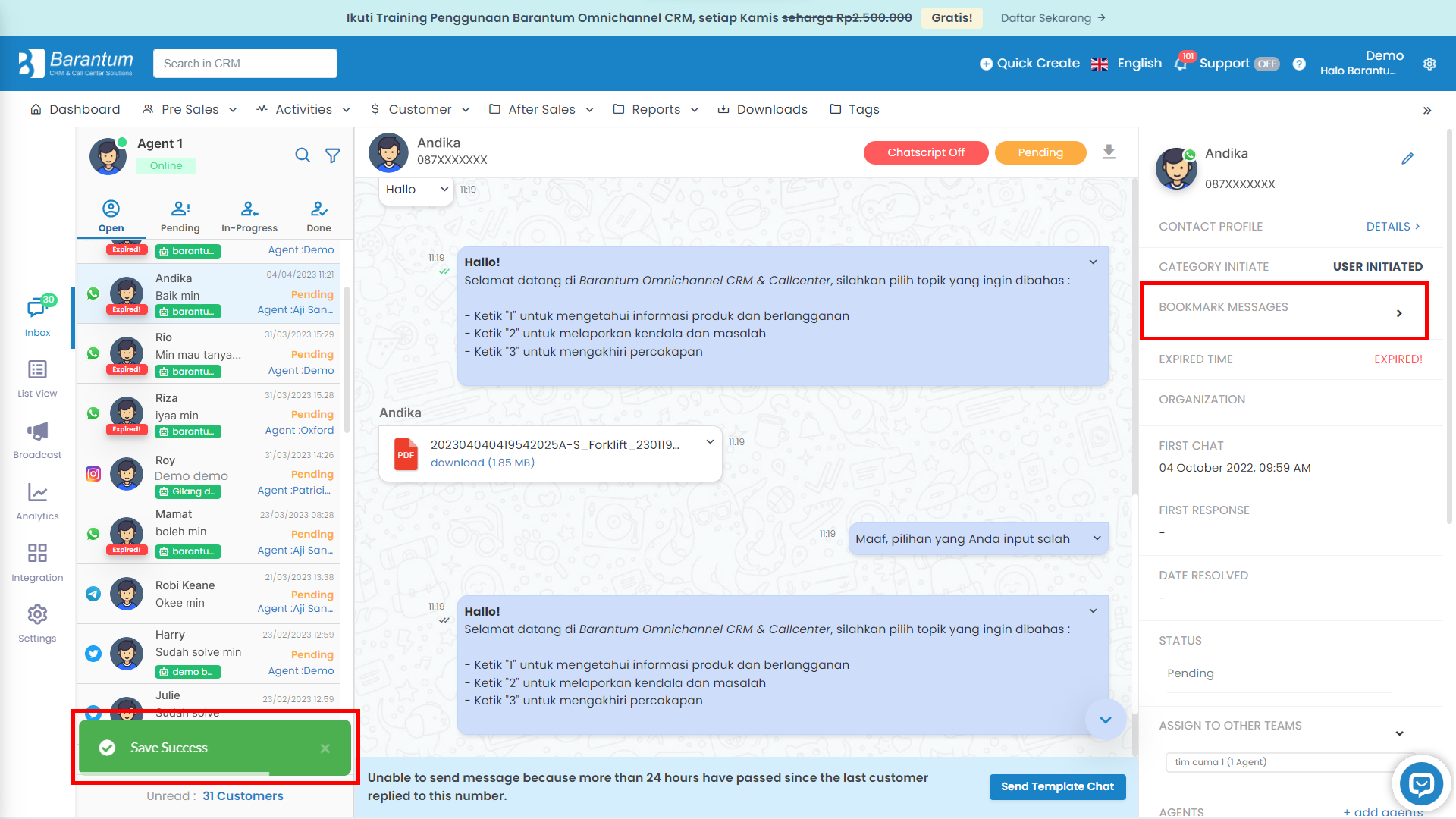Expand Activities menu
Viewport: 1456px width, 819px height.
click(303, 109)
